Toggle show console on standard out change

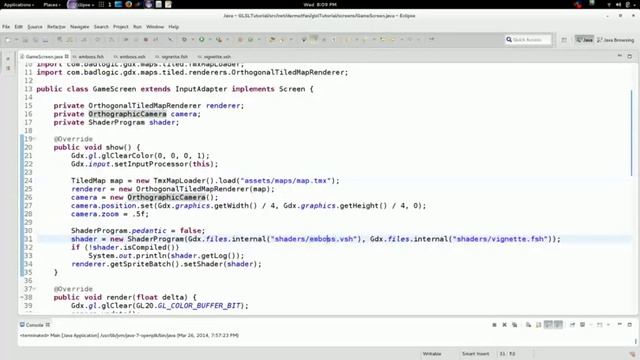[x=549, y=325]
